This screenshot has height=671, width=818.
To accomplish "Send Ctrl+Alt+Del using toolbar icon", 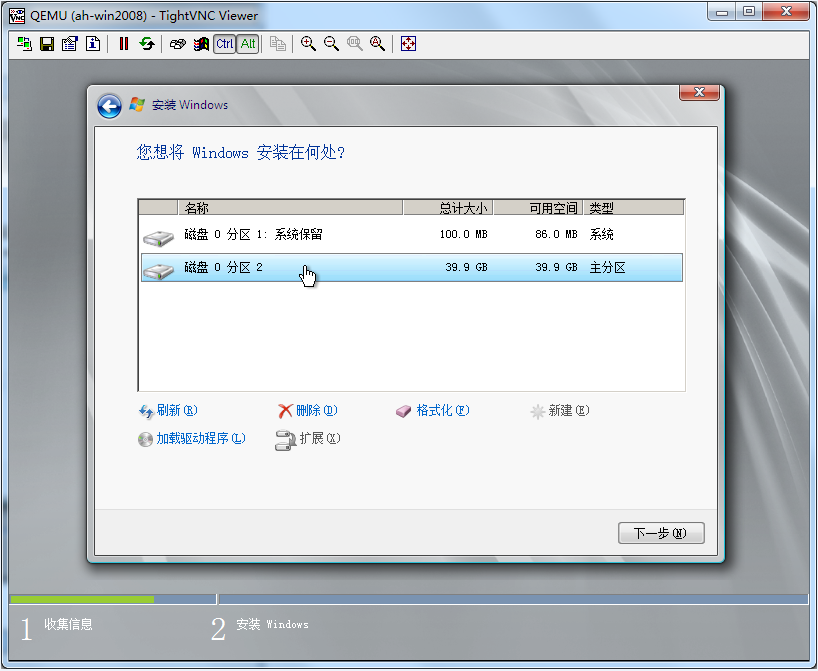I will click(x=177, y=44).
